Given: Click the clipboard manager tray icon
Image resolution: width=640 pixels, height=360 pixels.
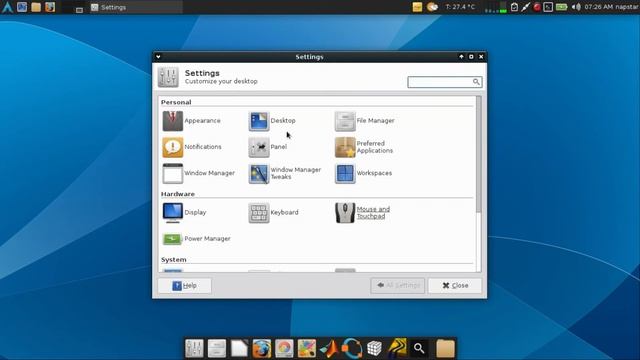Looking at the screenshot, I should click(x=514, y=7).
